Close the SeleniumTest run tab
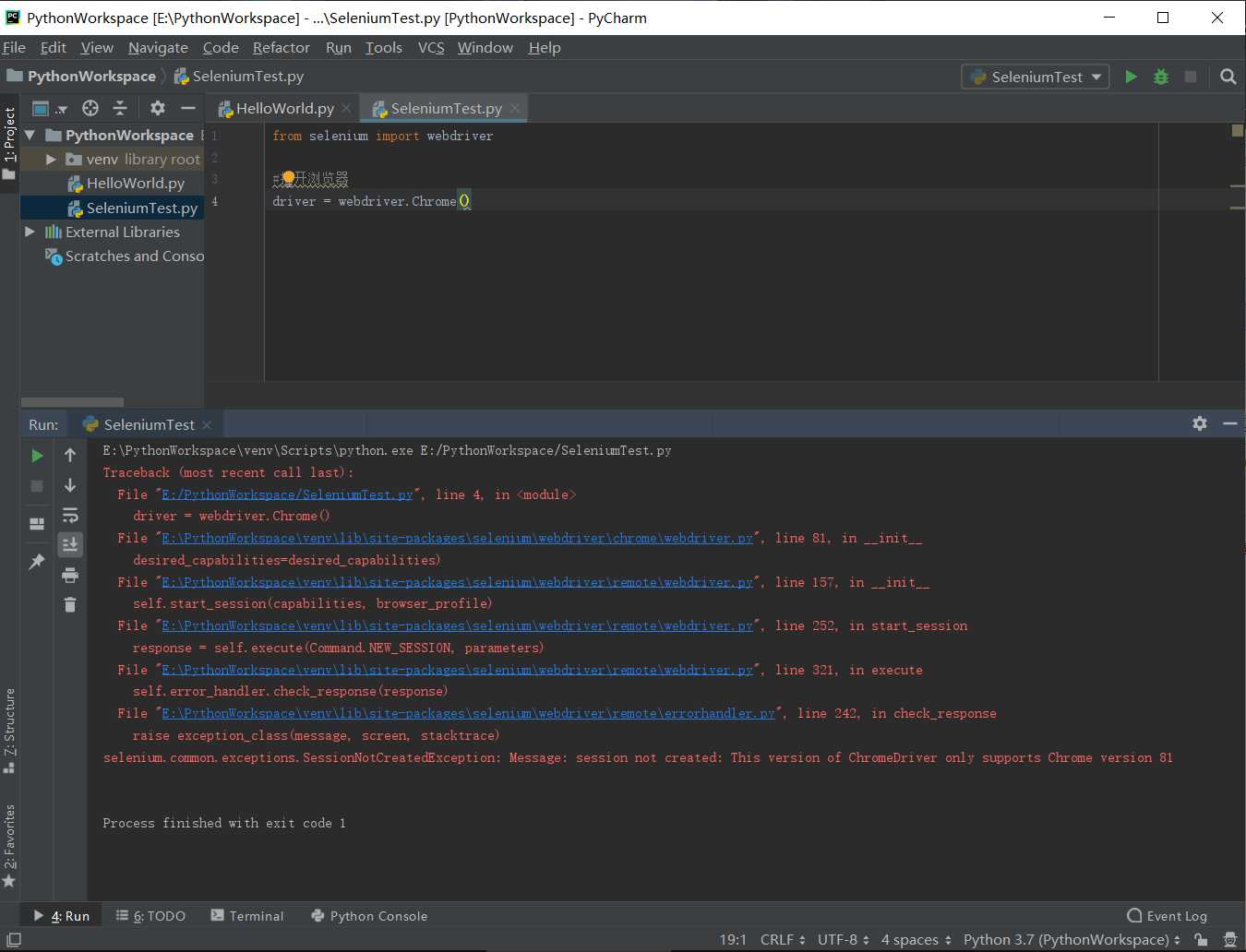Image resolution: width=1246 pixels, height=952 pixels. [207, 424]
